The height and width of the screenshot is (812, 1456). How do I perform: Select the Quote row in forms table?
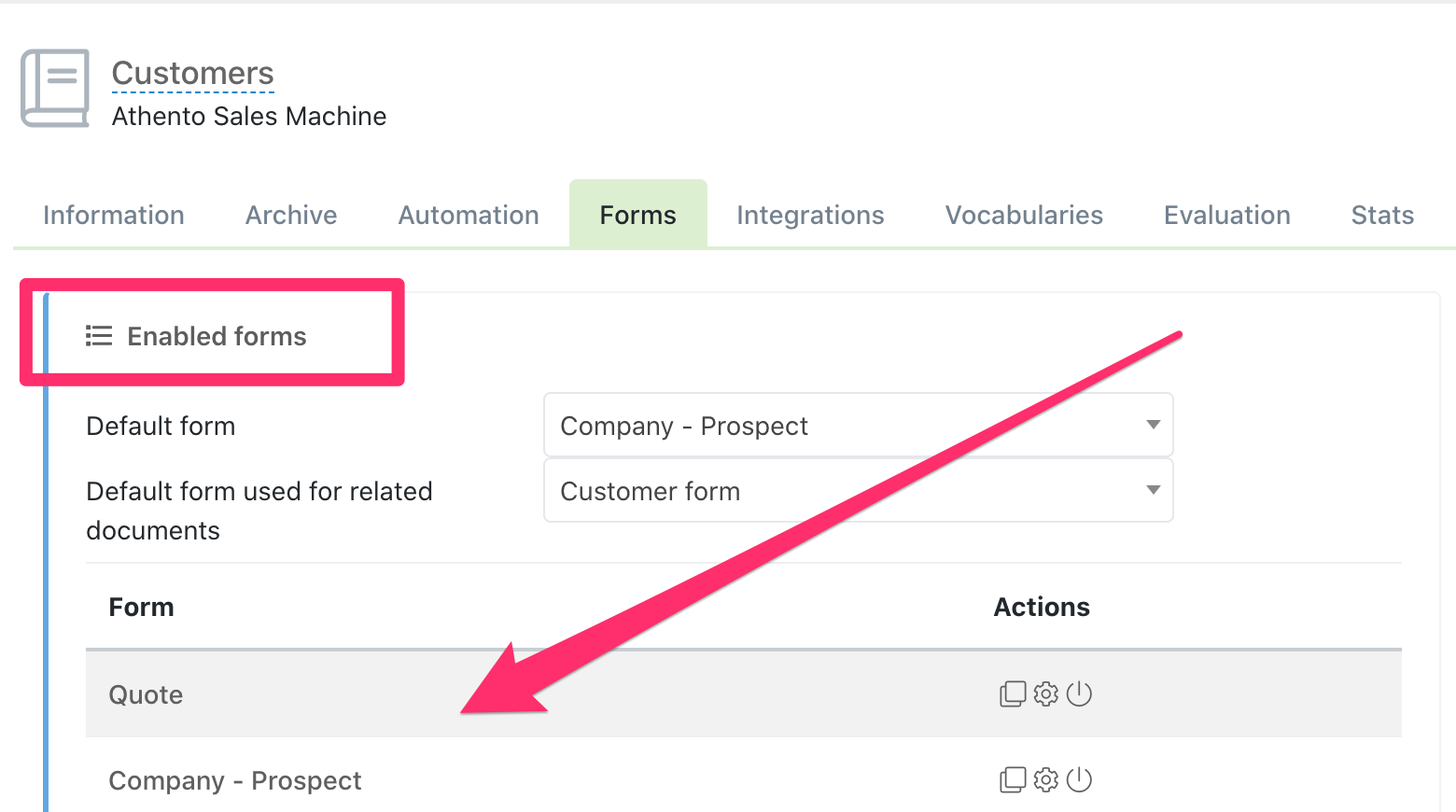tap(147, 695)
